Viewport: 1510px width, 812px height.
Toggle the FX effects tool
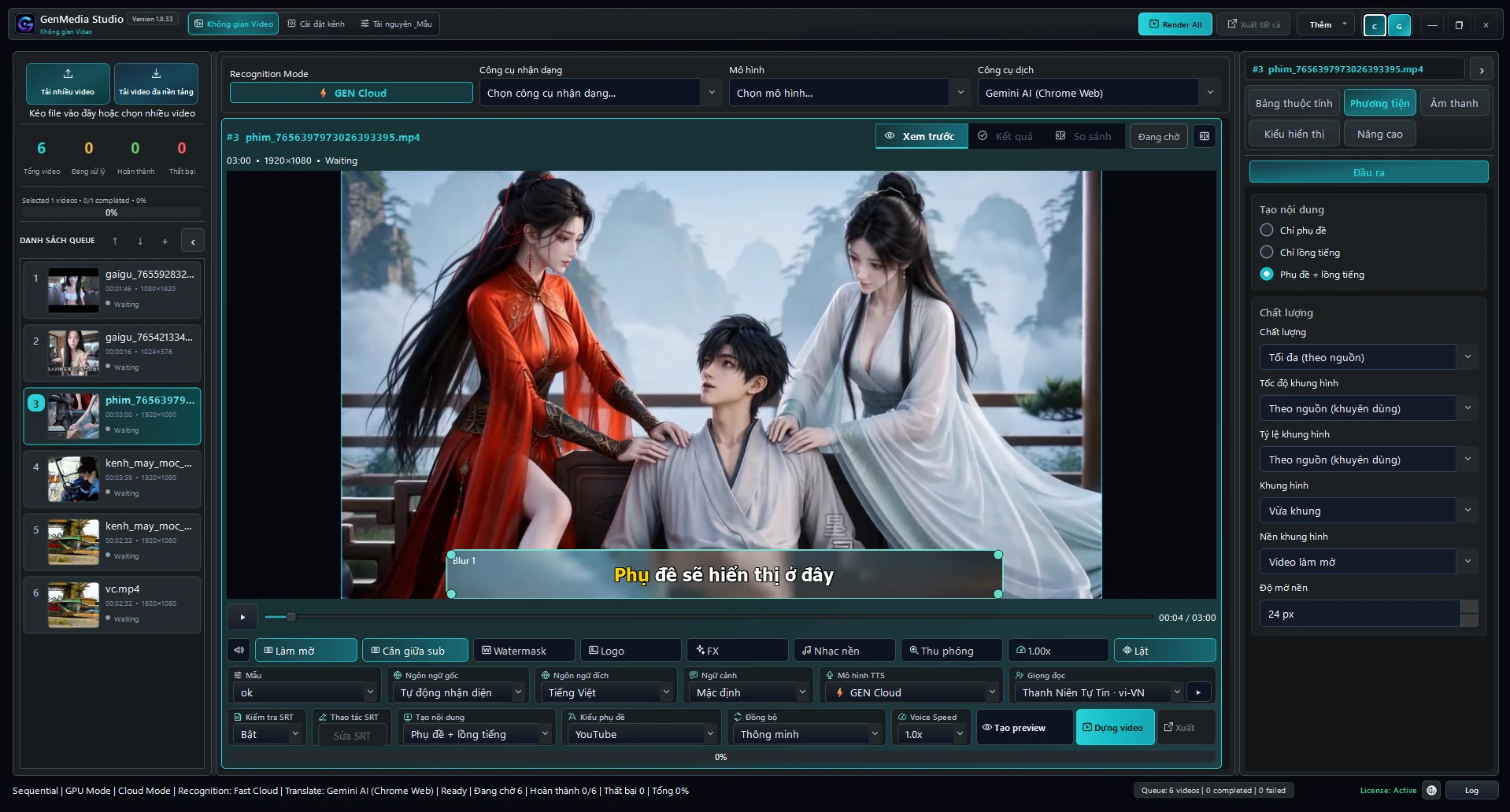[x=738, y=651]
